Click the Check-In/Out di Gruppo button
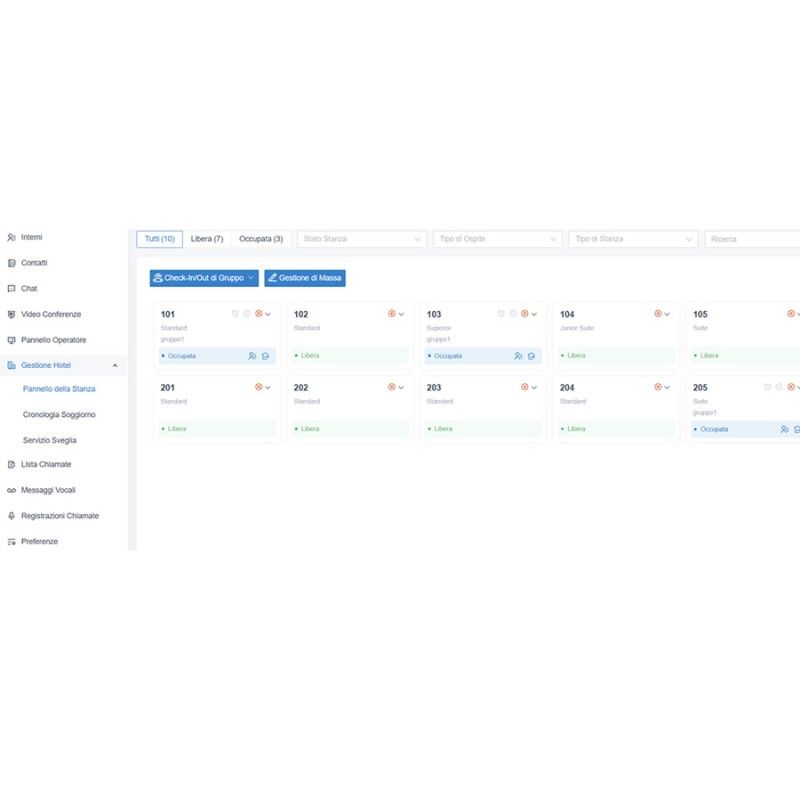 (204, 278)
